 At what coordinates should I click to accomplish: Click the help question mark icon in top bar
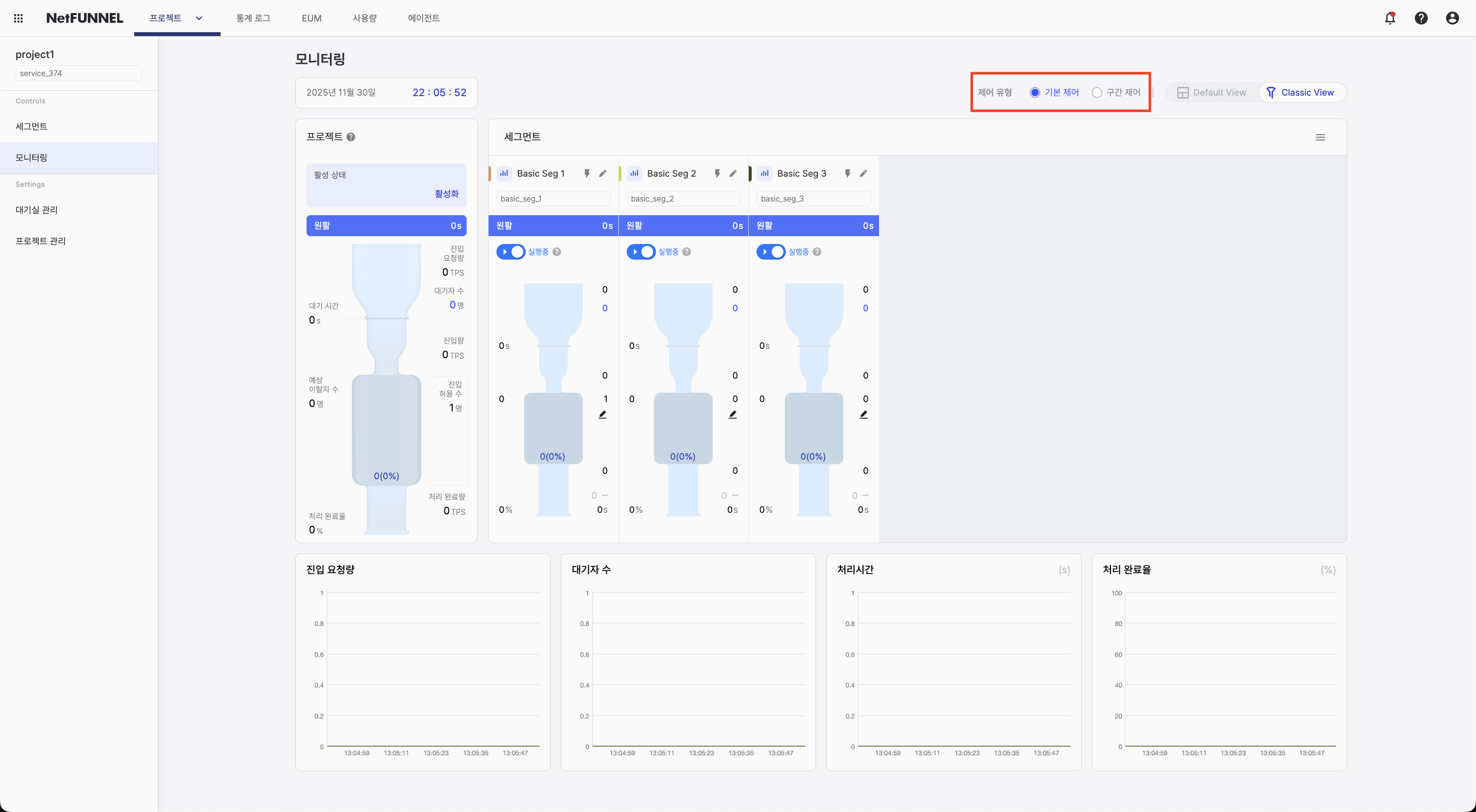(x=1421, y=18)
